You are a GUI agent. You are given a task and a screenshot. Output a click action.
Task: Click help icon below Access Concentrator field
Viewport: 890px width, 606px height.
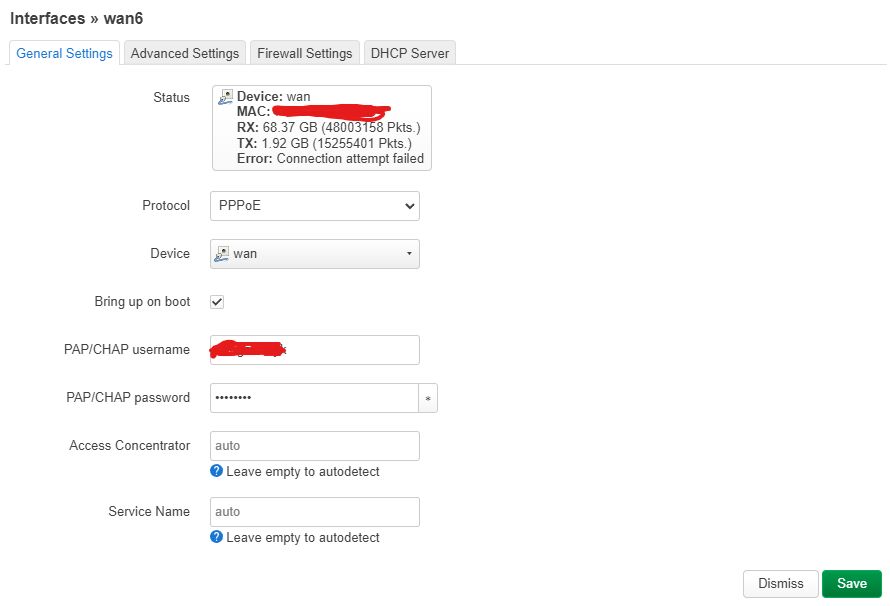(216, 471)
